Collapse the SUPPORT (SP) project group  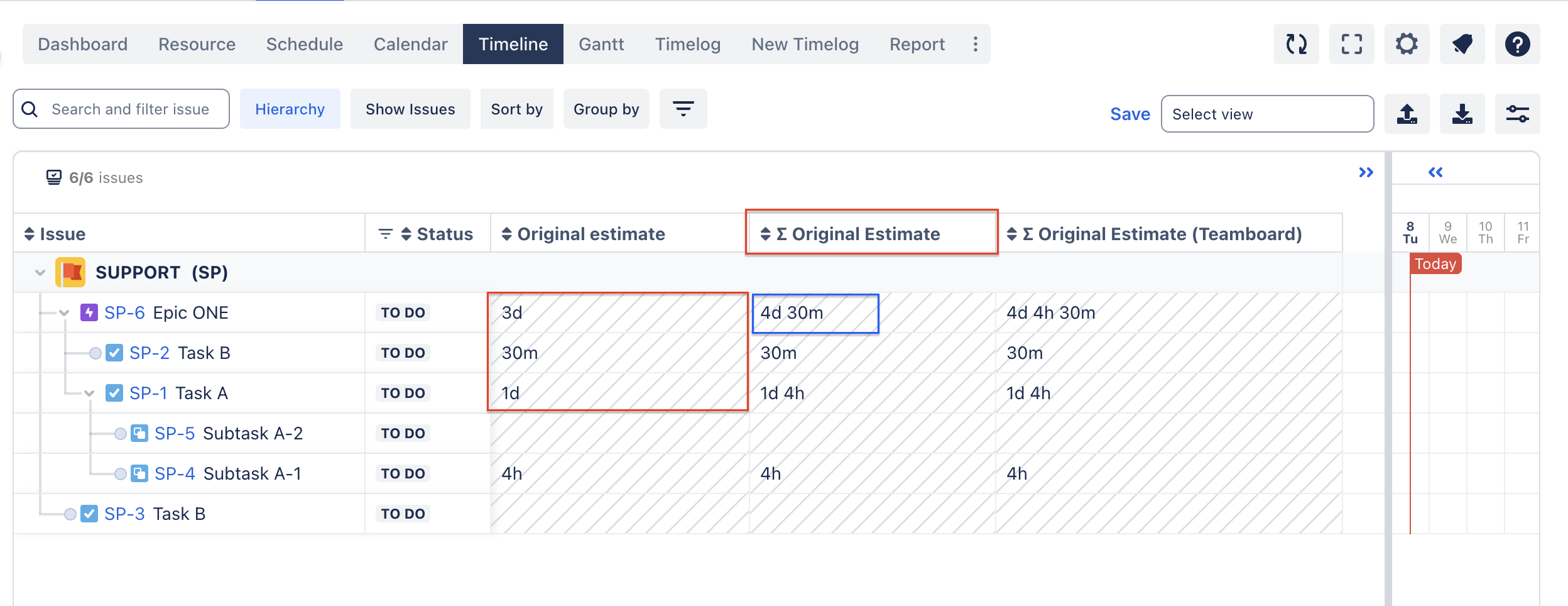pos(40,273)
